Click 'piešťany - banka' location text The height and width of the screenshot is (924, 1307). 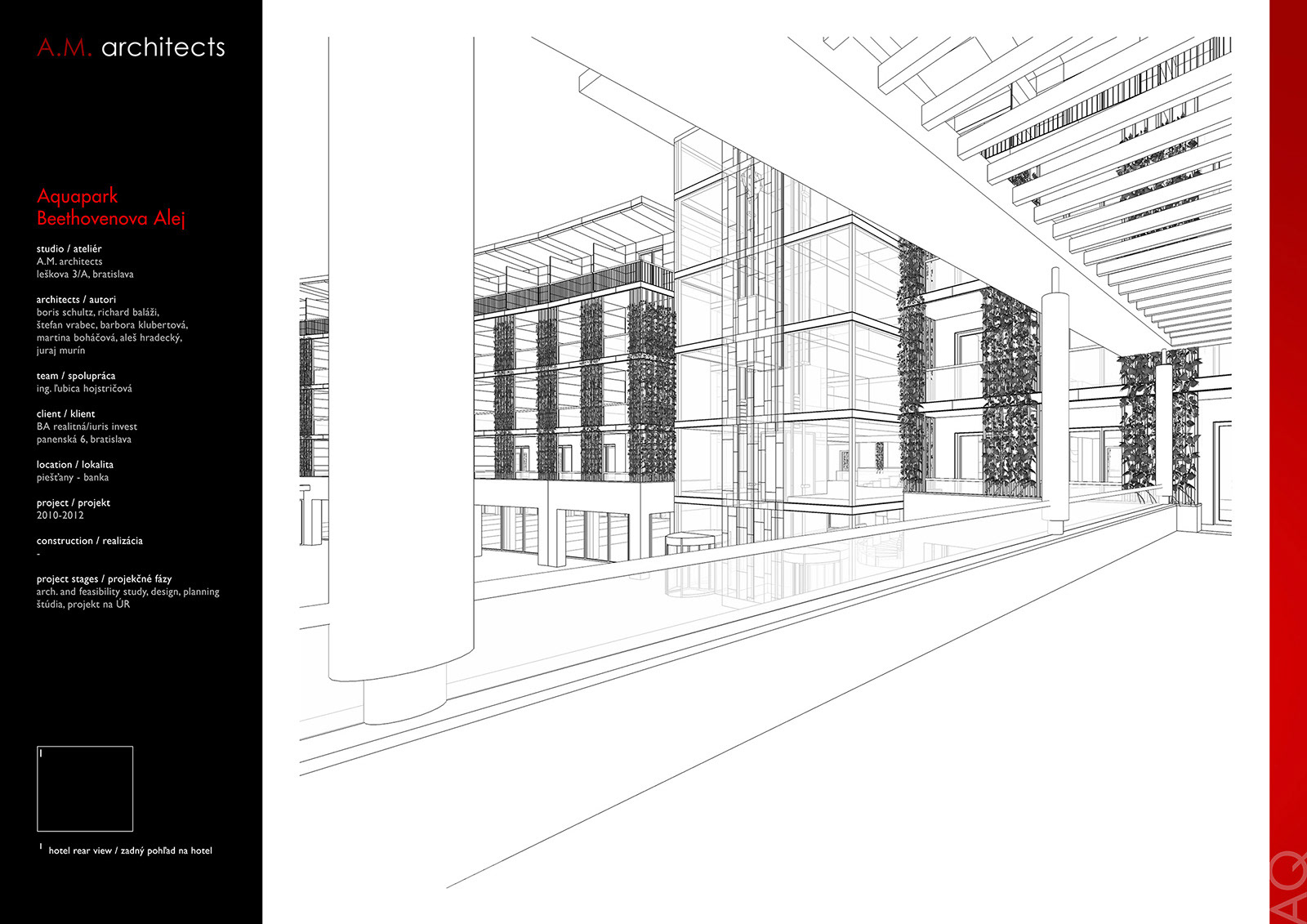pos(73,477)
